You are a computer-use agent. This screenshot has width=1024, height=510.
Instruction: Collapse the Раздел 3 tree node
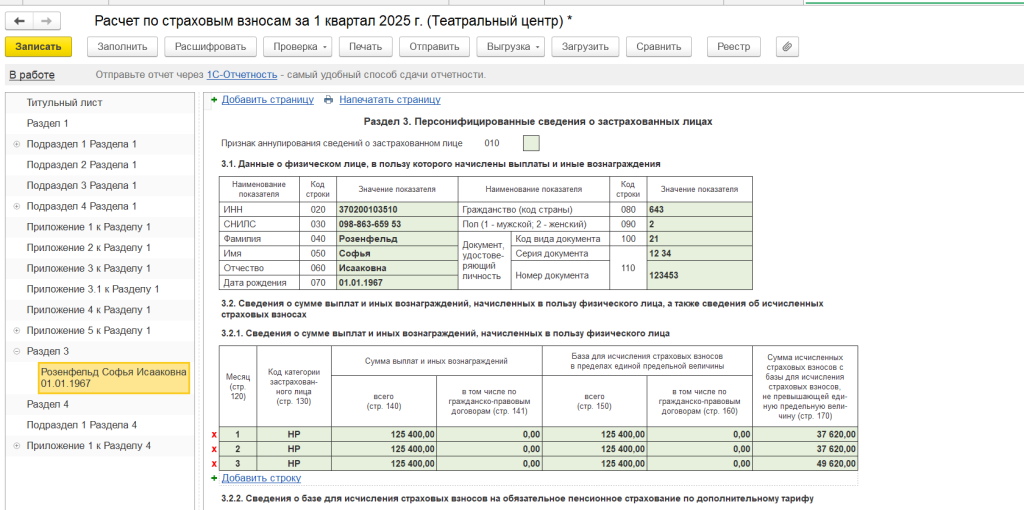(16, 352)
